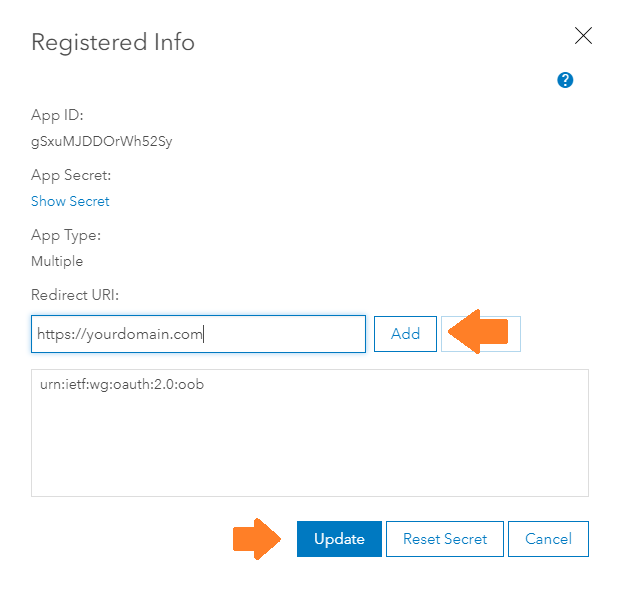Viewport: 617px width, 591px height.
Task: Click the Reset Secret button
Action: [445, 539]
